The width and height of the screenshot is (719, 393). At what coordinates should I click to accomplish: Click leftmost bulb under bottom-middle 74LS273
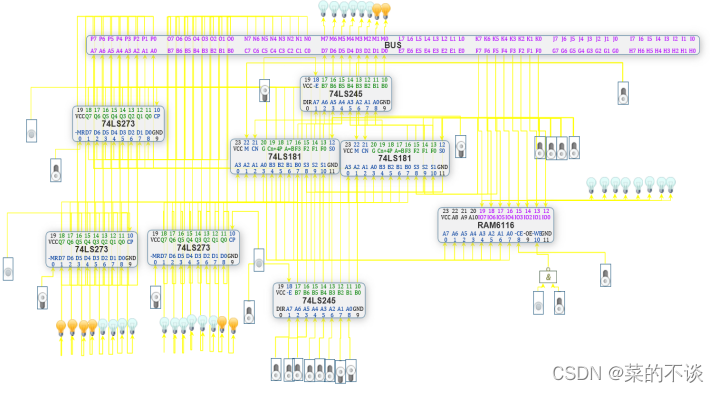[164, 325]
